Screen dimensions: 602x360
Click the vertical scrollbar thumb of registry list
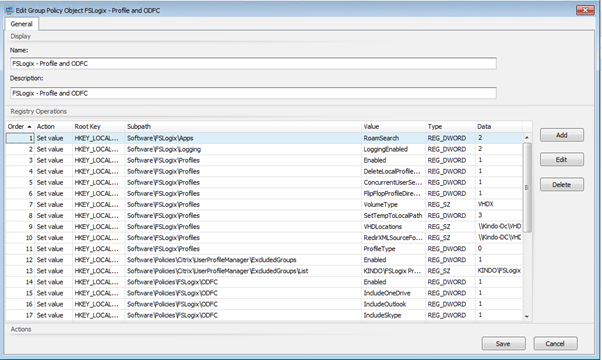coord(527,187)
